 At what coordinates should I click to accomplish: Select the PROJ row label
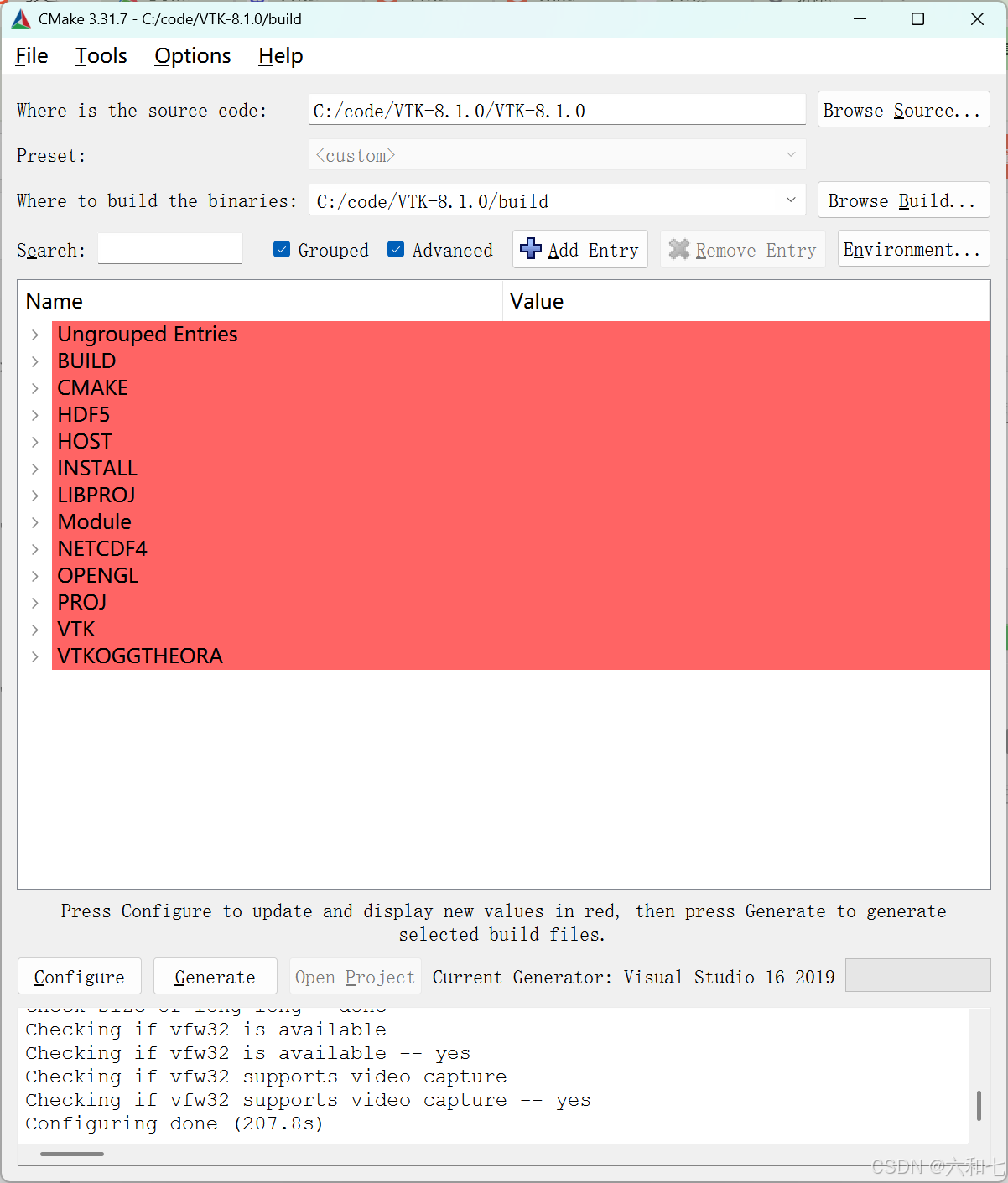(82, 603)
